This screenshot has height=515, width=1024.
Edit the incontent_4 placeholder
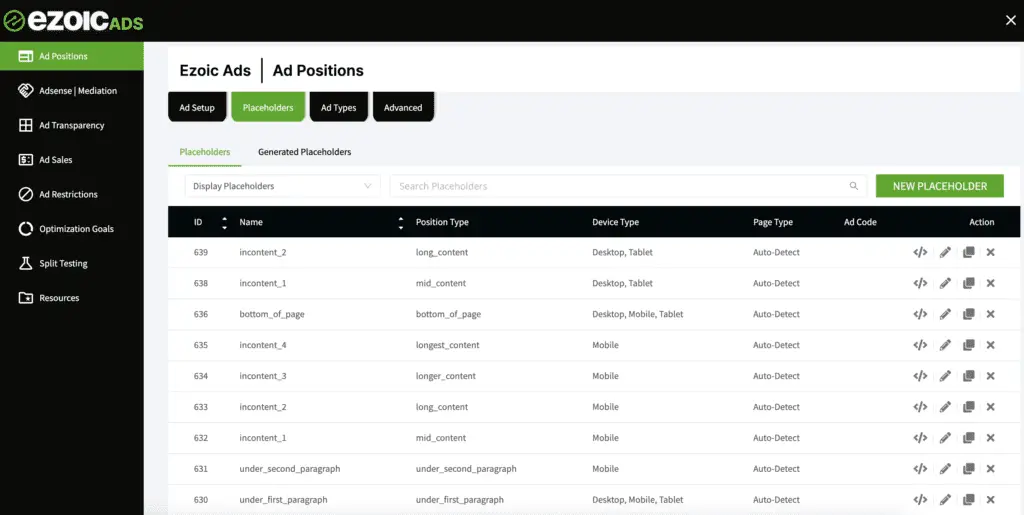(945, 345)
